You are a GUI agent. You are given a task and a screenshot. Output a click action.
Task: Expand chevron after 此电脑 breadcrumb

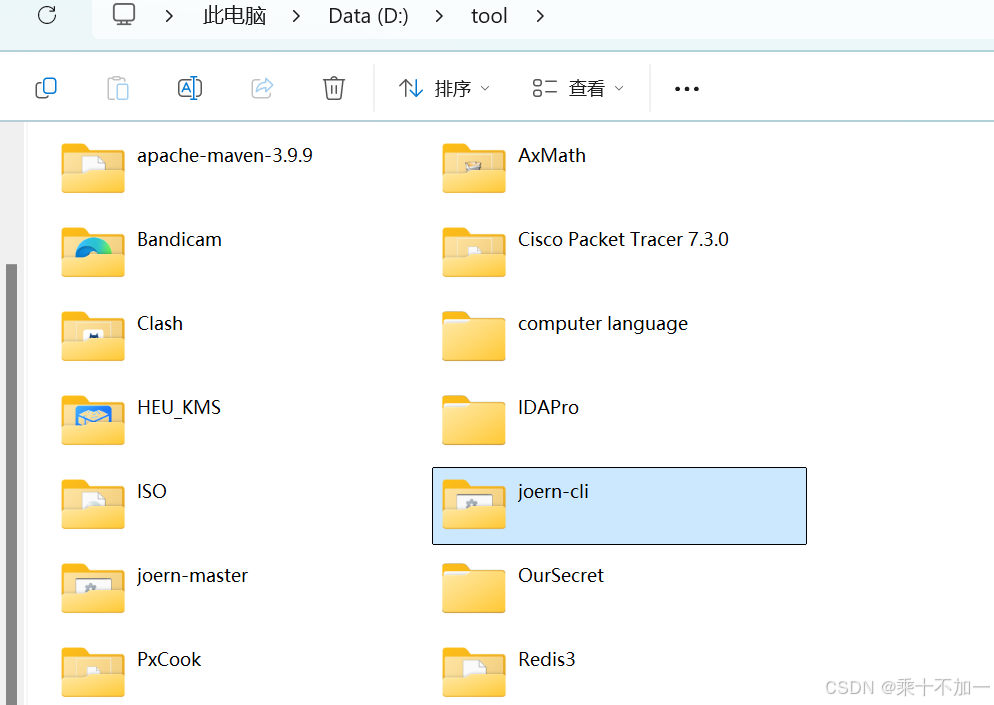pos(296,16)
